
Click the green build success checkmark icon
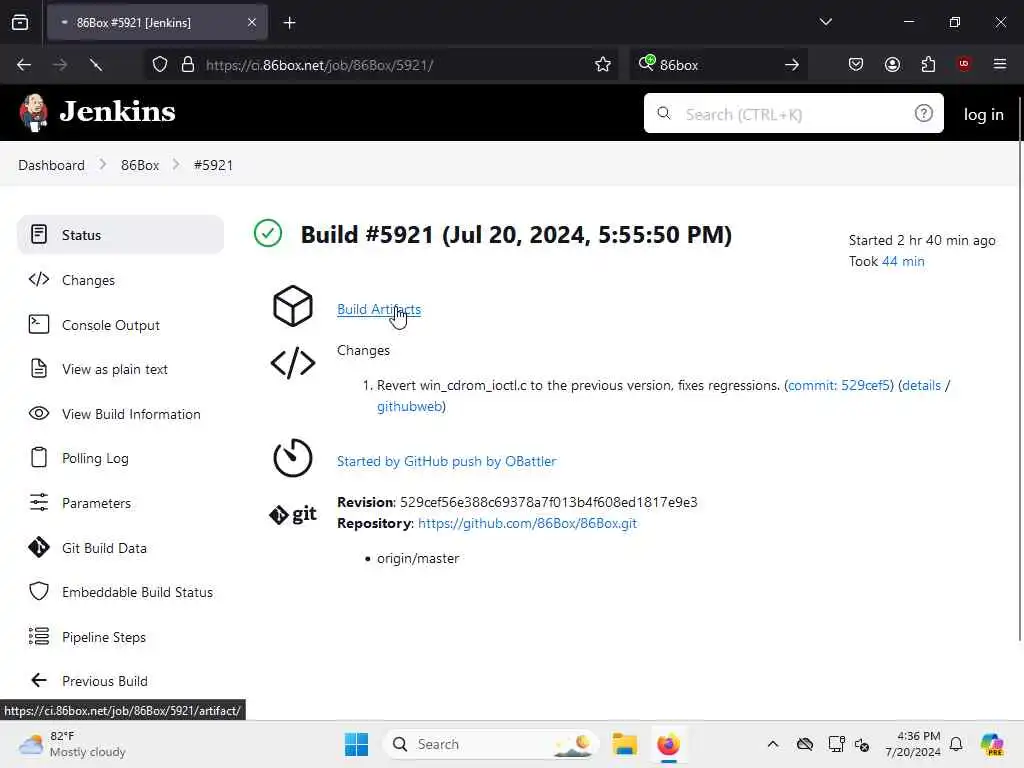pyautogui.click(x=268, y=233)
